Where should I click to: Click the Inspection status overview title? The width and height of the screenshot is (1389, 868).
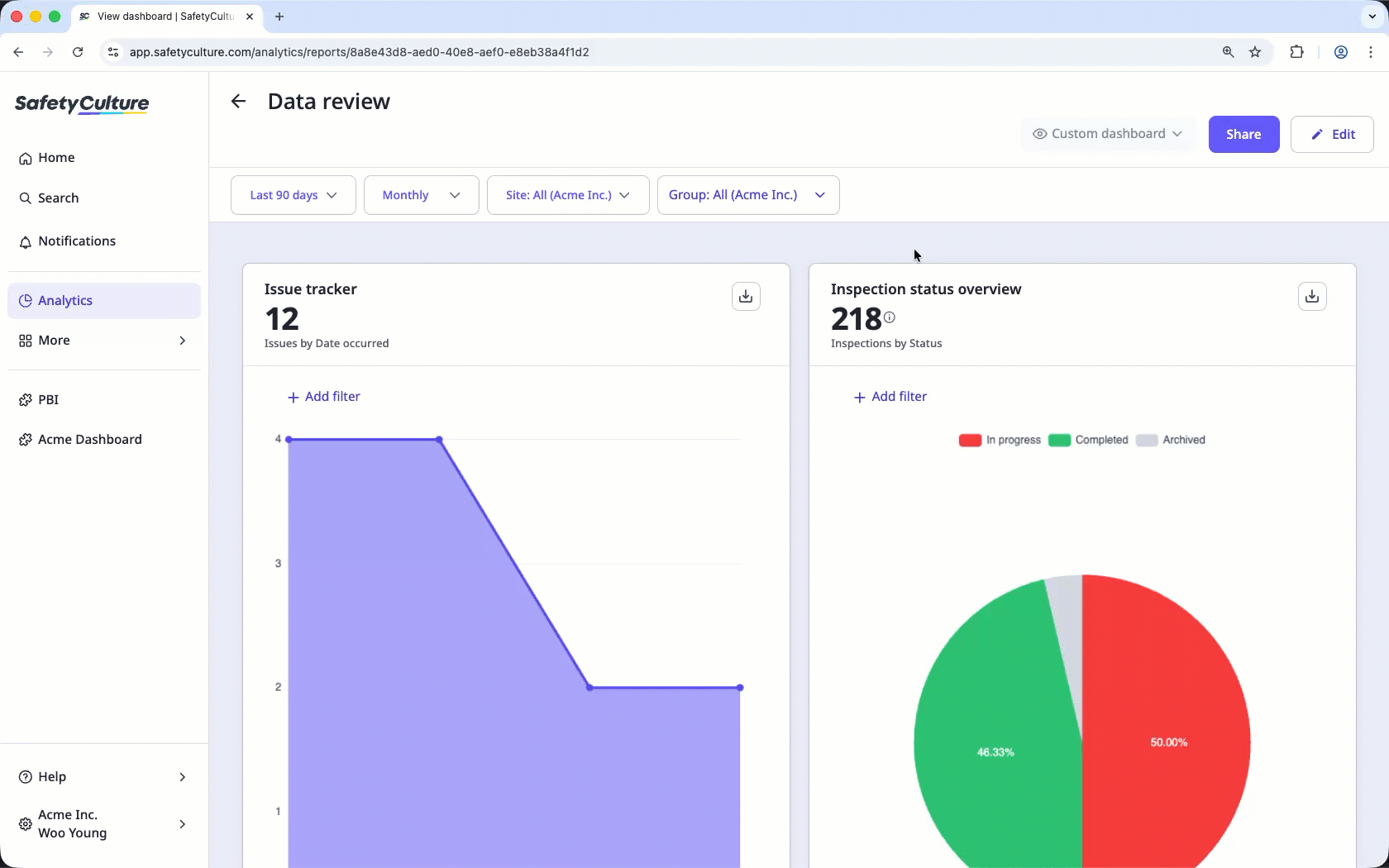926,289
